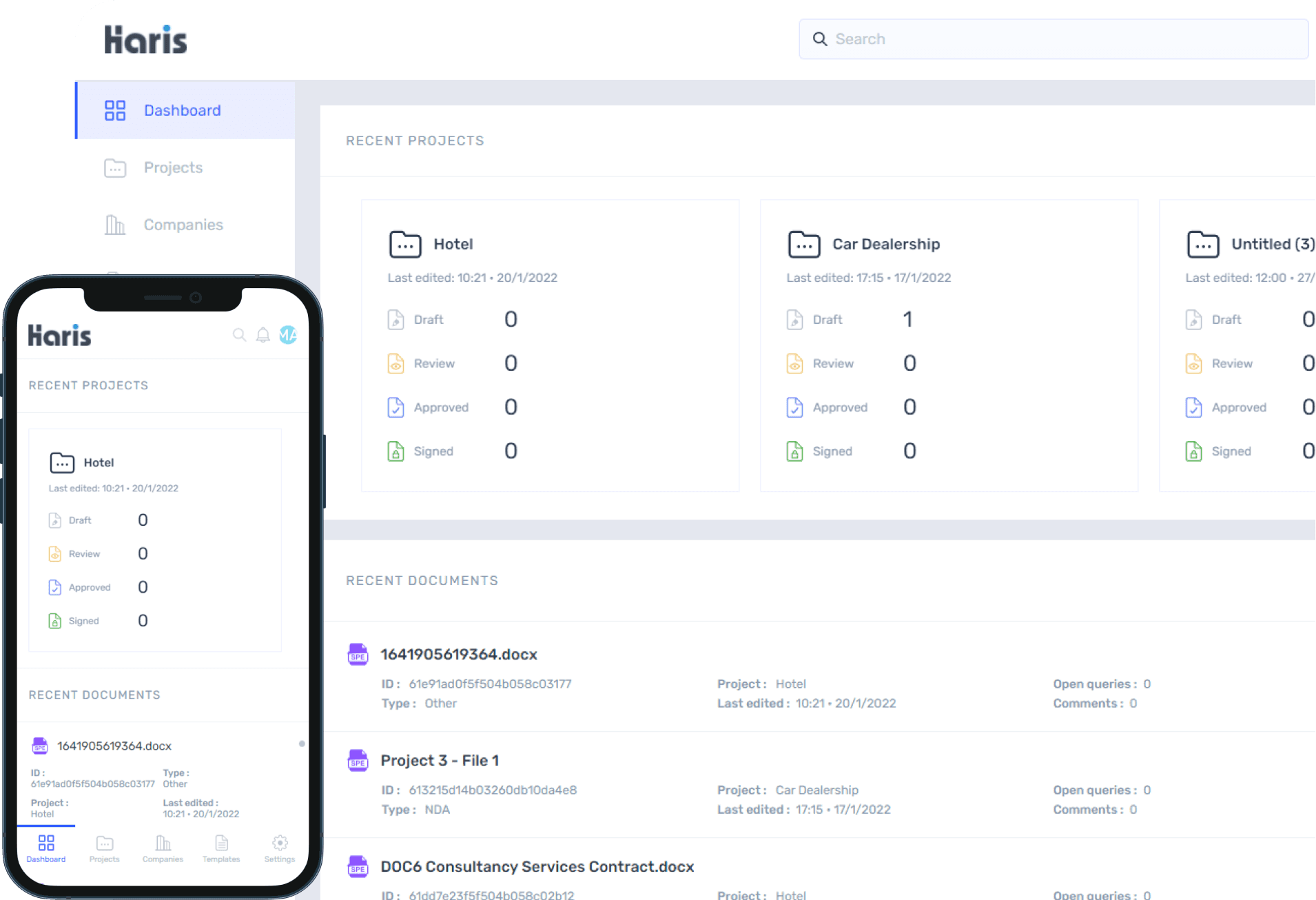Tap SPE file icon in phone recent documents
Viewport: 1316px width, 900px height.
pyautogui.click(x=40, y=746)
